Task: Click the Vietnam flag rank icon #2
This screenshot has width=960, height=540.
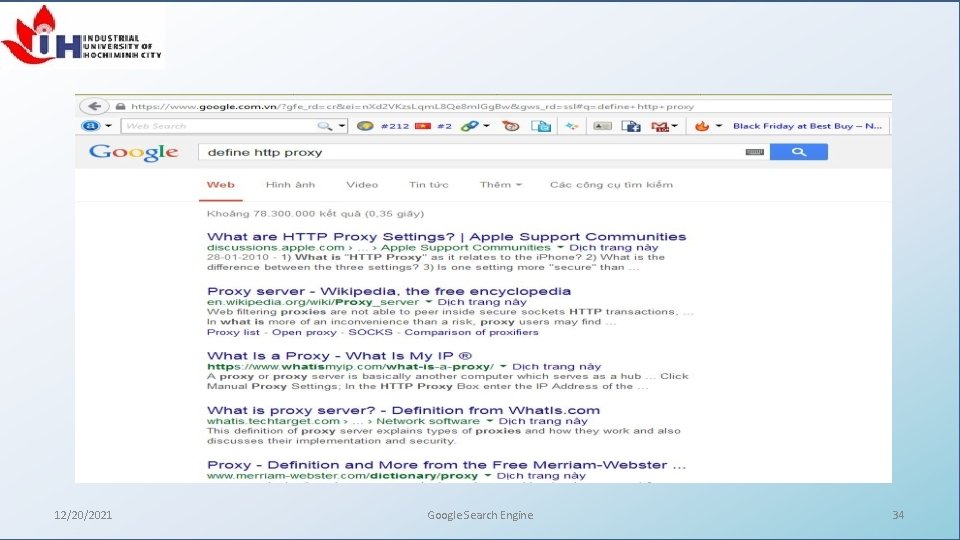Action: tap(423, 126)
